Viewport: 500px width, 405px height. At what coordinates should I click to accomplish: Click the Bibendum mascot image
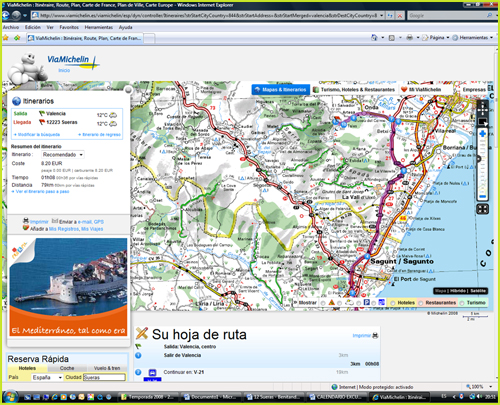27,69
